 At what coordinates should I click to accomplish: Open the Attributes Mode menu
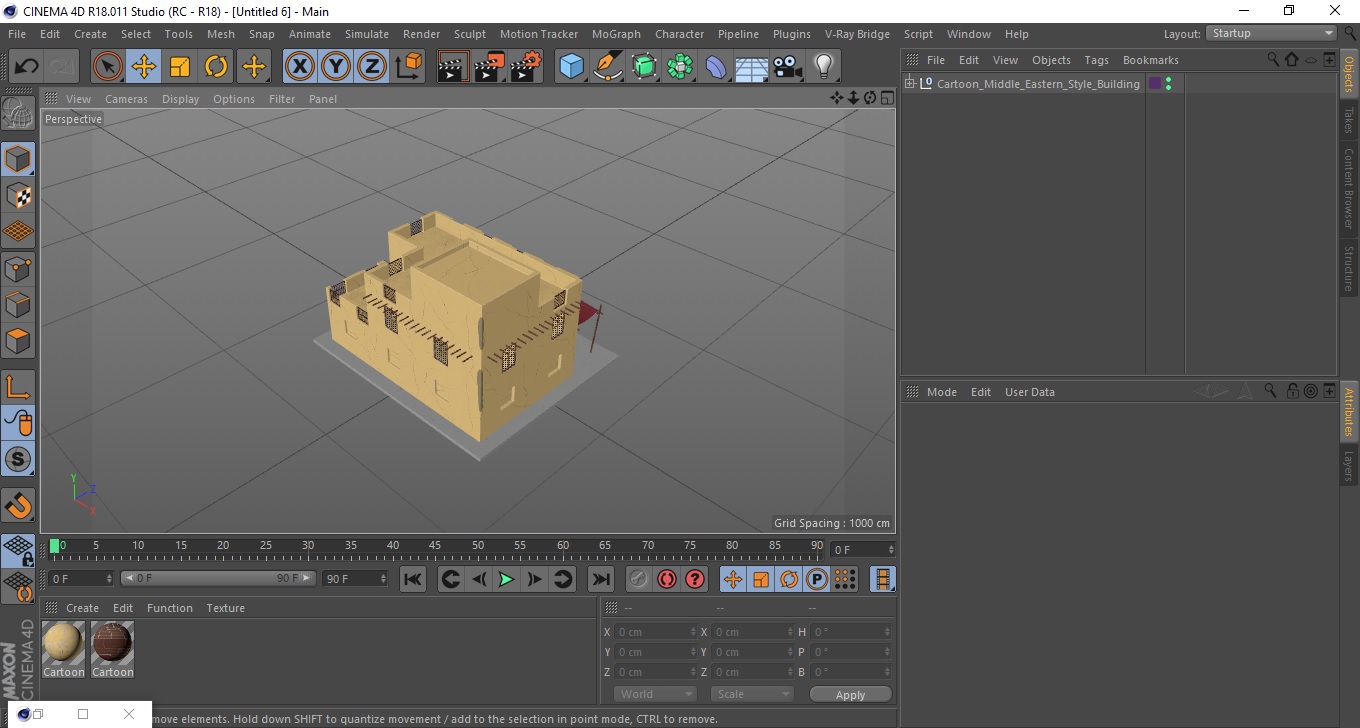(x=941, y=392)
